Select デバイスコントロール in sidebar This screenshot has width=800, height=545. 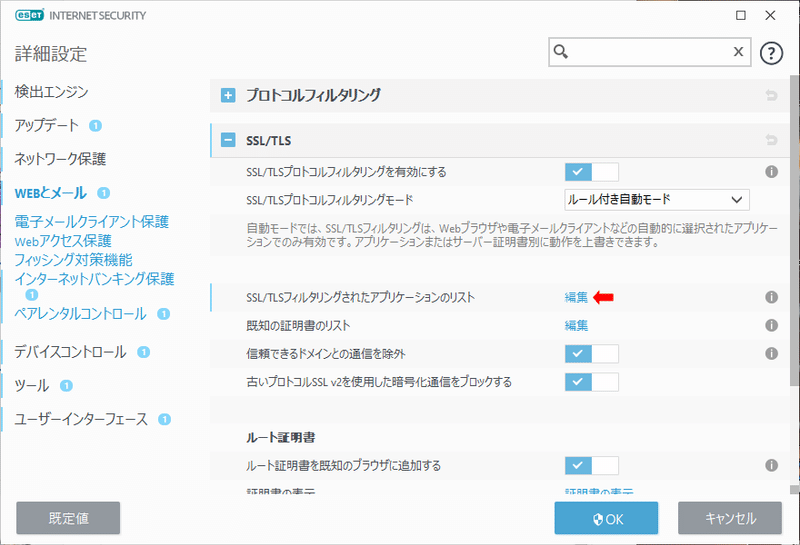70,352
